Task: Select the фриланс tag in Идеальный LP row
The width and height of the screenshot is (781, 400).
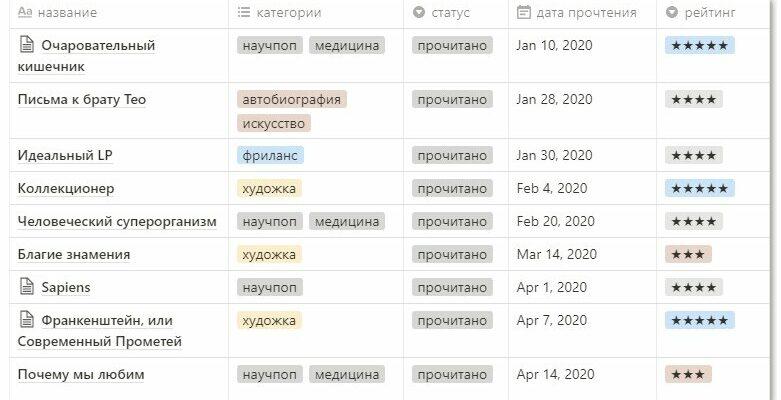Action: click(x=270, y=155)
